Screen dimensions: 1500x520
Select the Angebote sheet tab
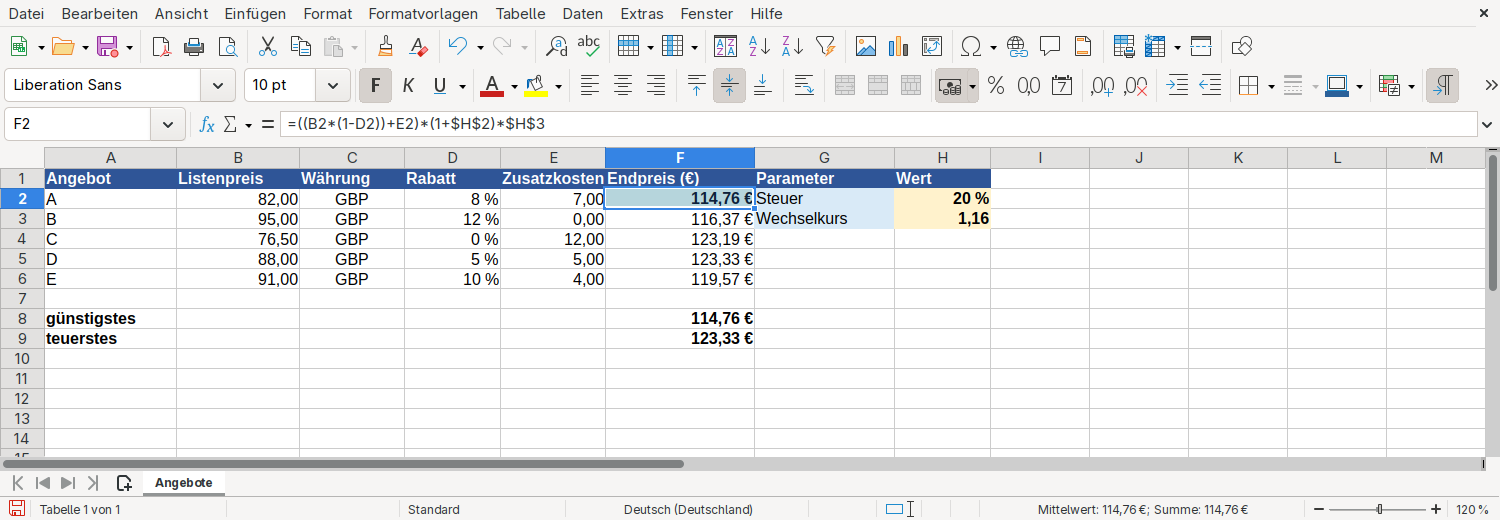[x=184, y=482]
